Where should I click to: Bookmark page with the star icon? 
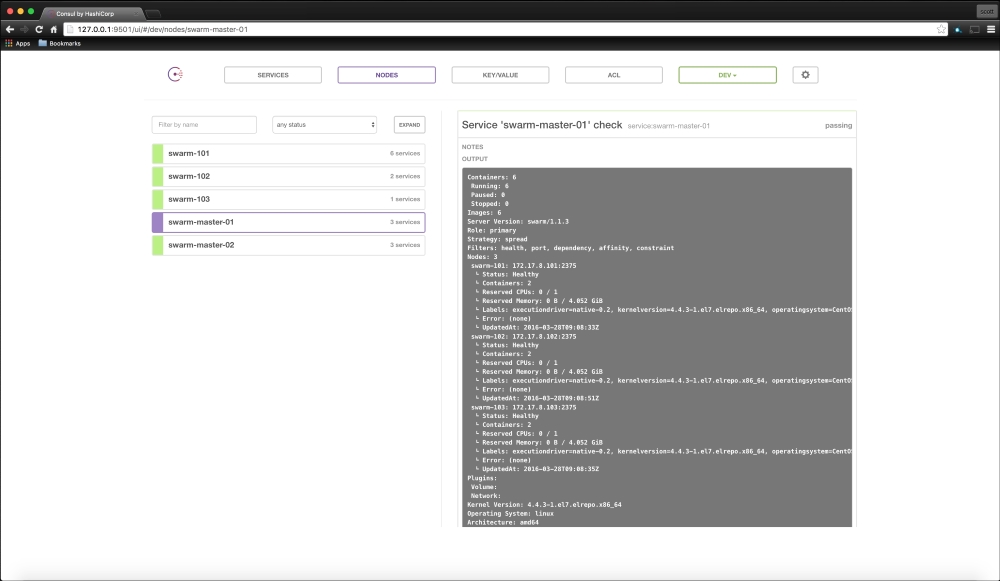(x=941, y=29)
